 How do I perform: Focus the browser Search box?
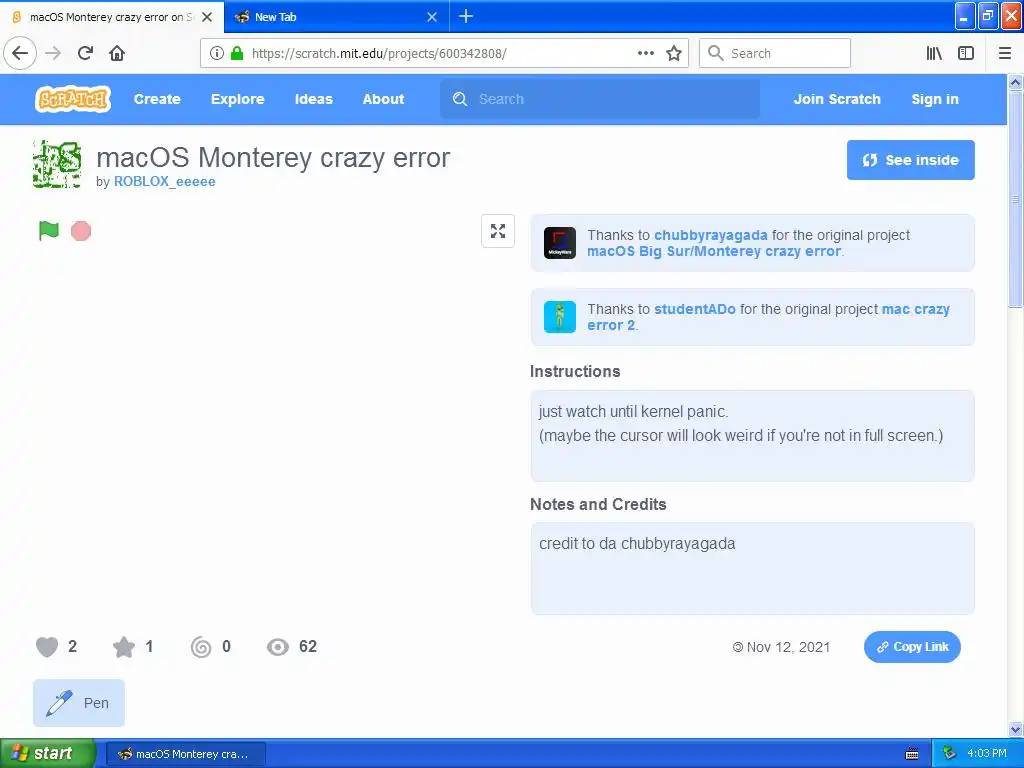click(x=775, y=53)
